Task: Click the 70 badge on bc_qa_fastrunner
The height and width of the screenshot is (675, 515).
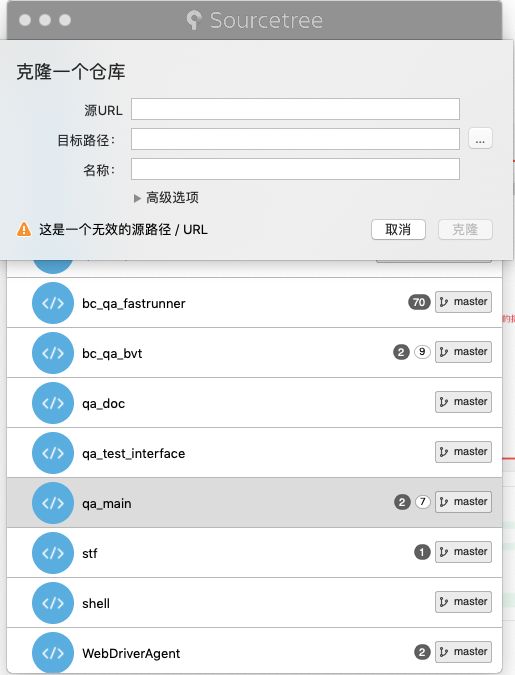Action: coord(419,302)
